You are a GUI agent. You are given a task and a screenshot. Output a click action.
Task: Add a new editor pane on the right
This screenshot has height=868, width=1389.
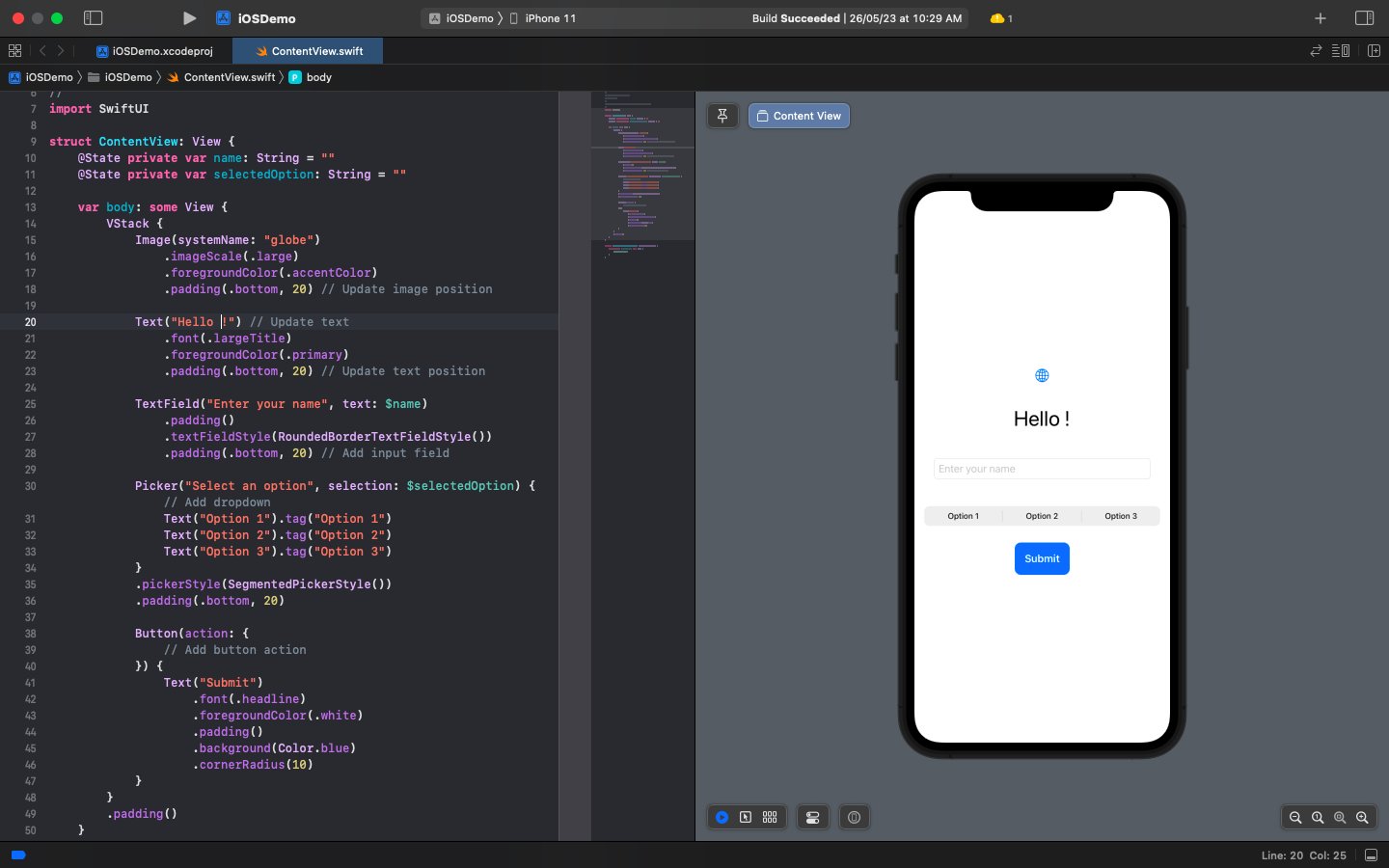pos(1374,50)
